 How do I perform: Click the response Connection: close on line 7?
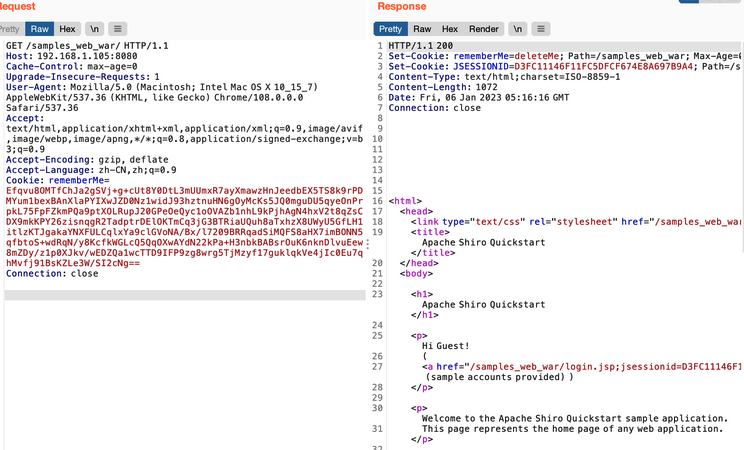[434, 108]
